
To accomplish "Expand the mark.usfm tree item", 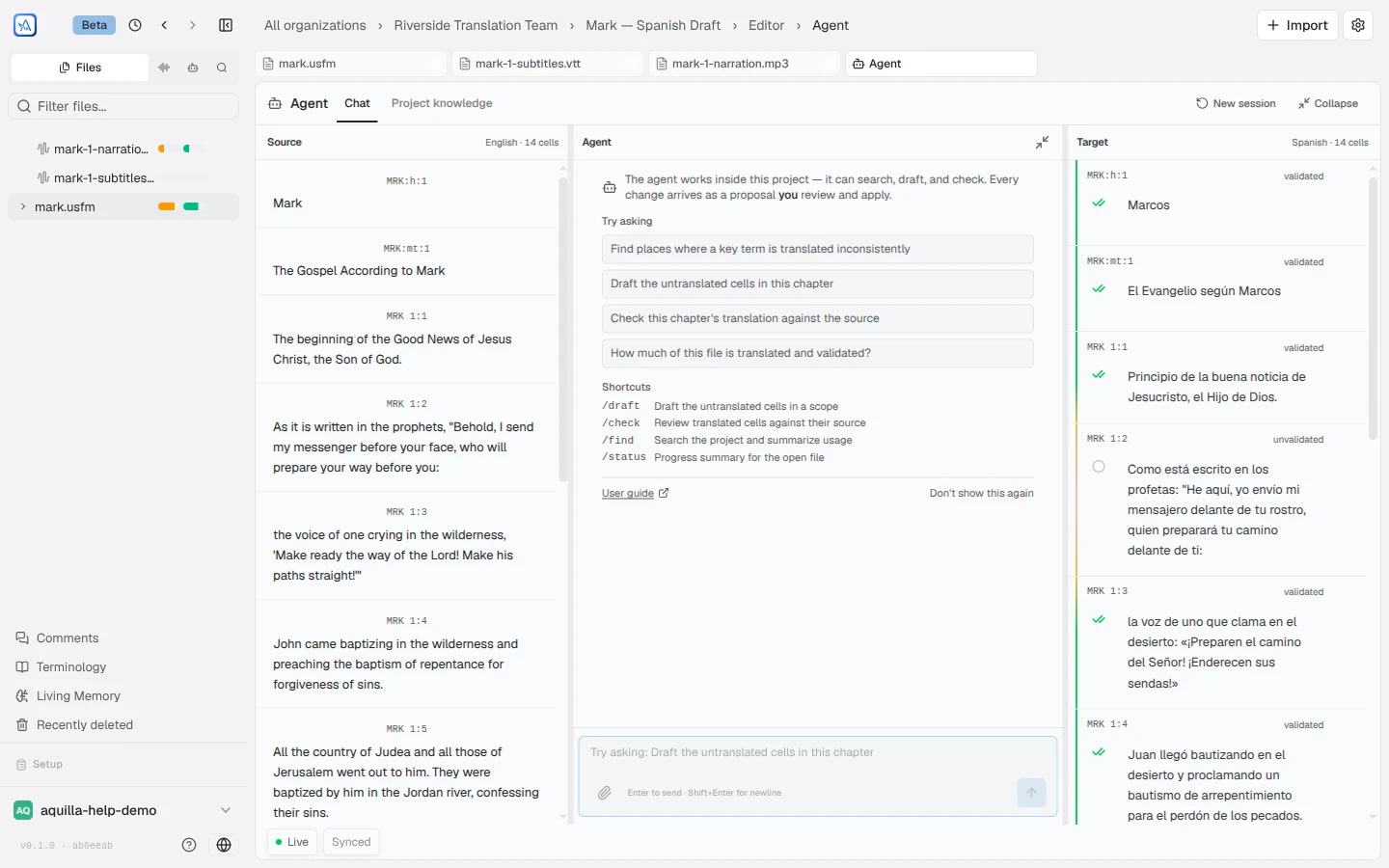I will tap(23, 206).
